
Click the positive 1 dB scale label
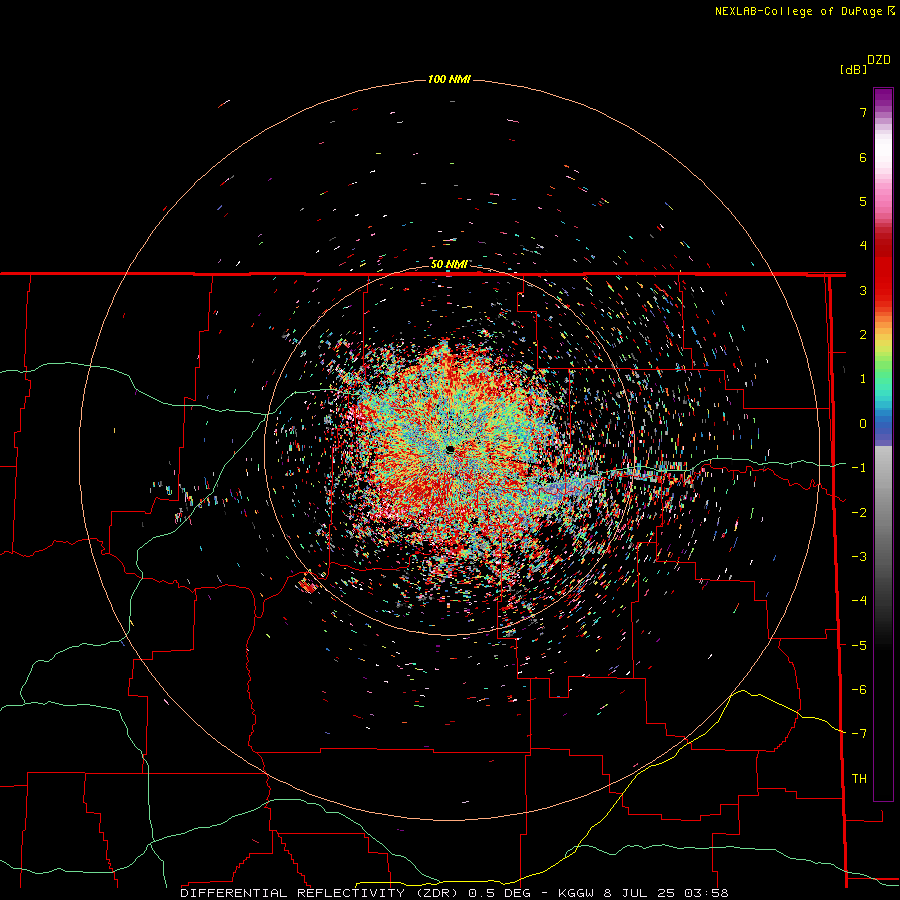[x=863, y=379]
